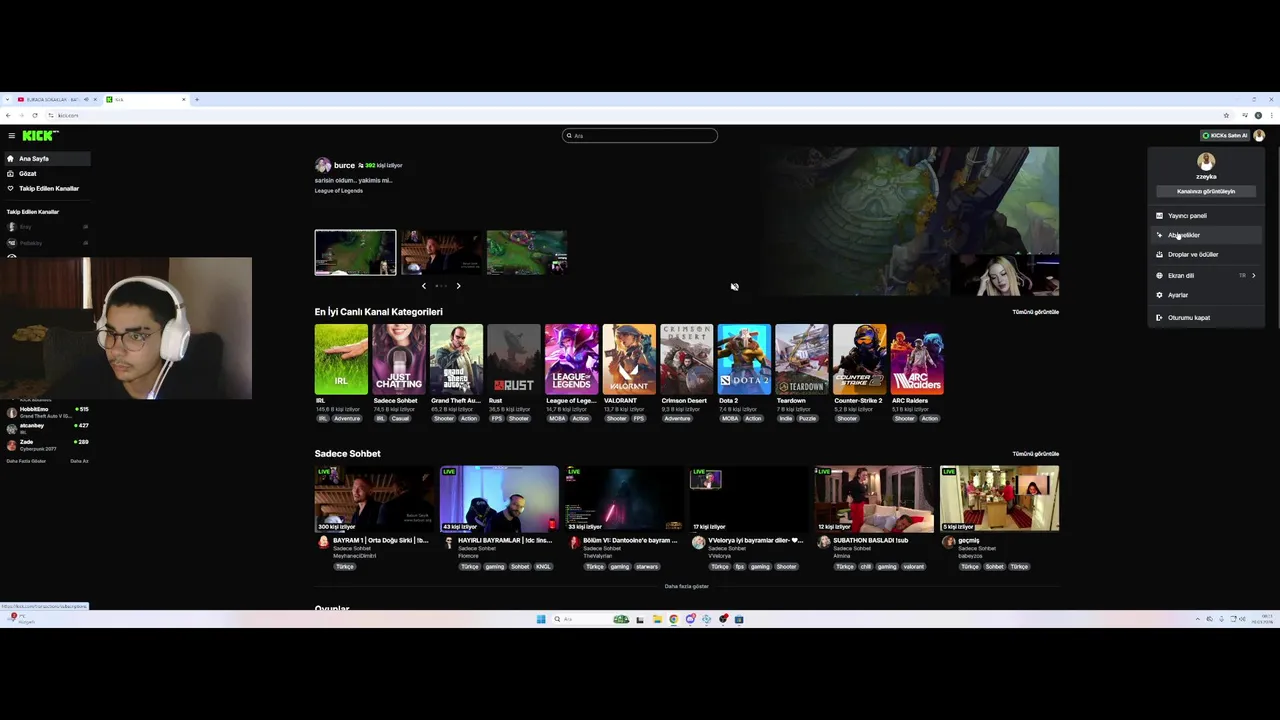Viewport: 1280px width, 720px height.
Task: Open Ayarlar from the profile menu
Action: (1206, 295)
